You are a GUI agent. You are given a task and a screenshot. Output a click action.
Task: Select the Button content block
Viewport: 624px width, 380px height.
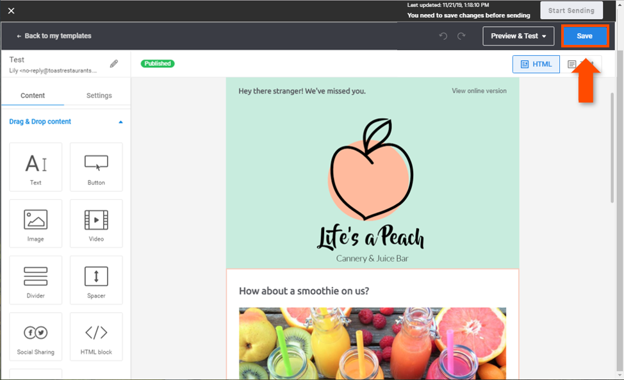(x=96, y=167)
